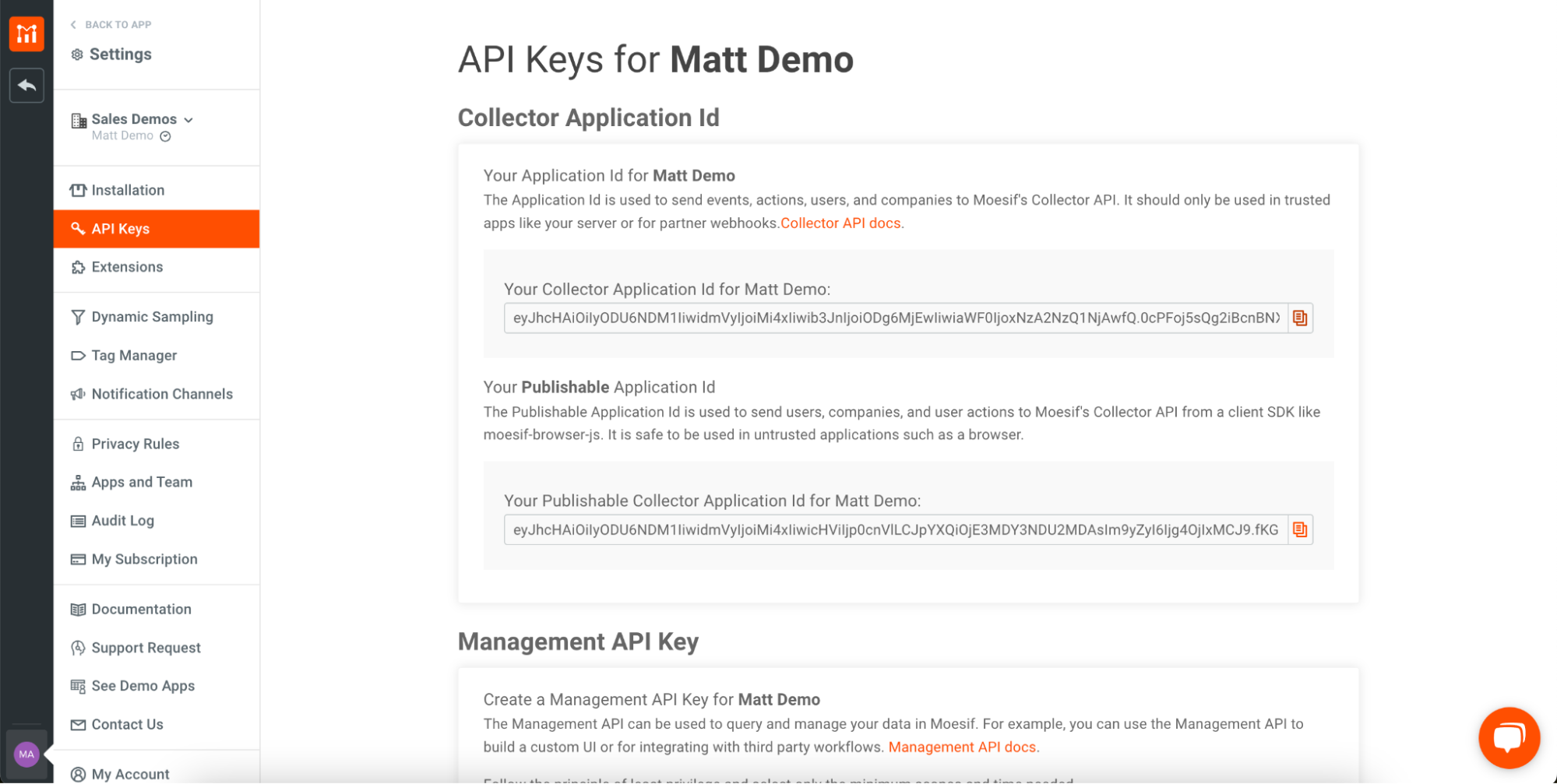
Task: Open the Management API docs link
Action: [961, 747]
